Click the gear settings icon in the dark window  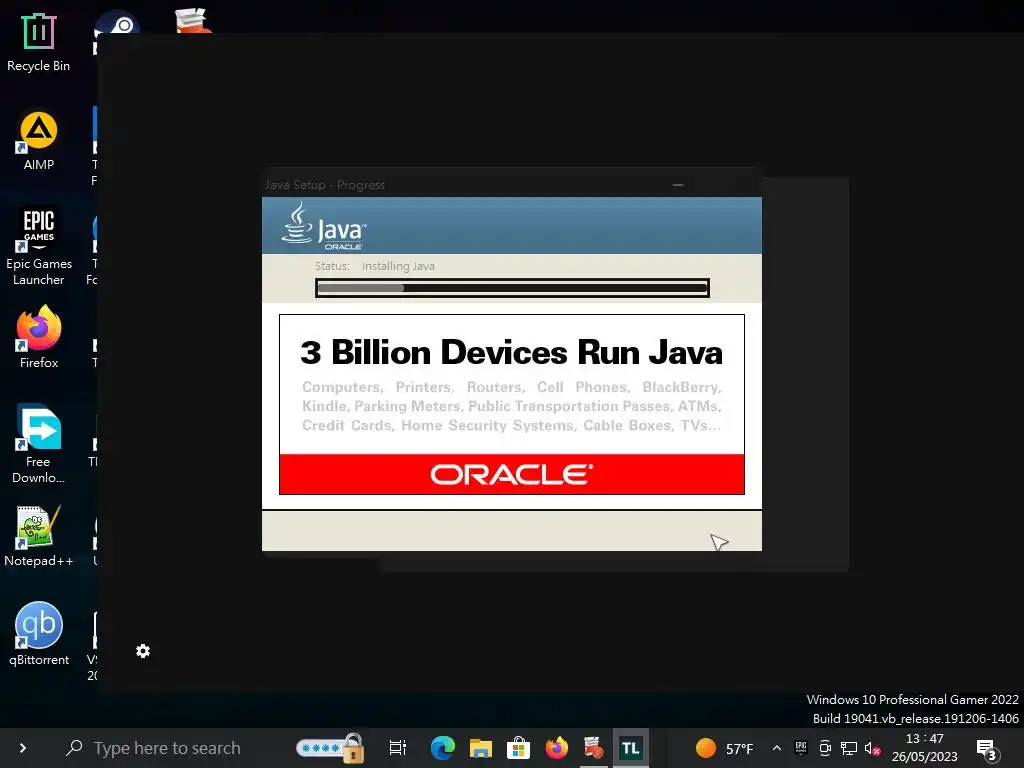[143, 651]
